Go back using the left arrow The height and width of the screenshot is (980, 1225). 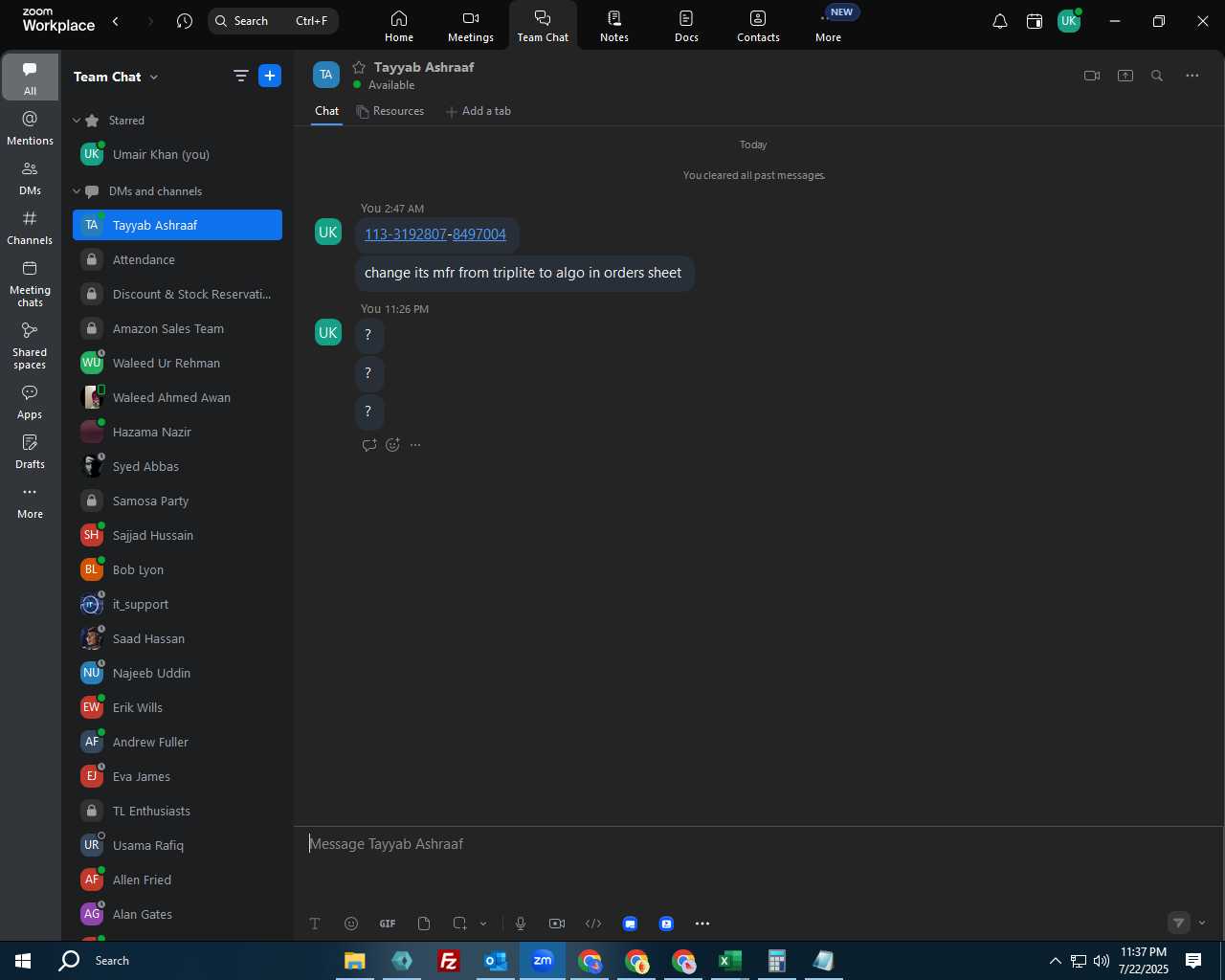pos(116,21)
